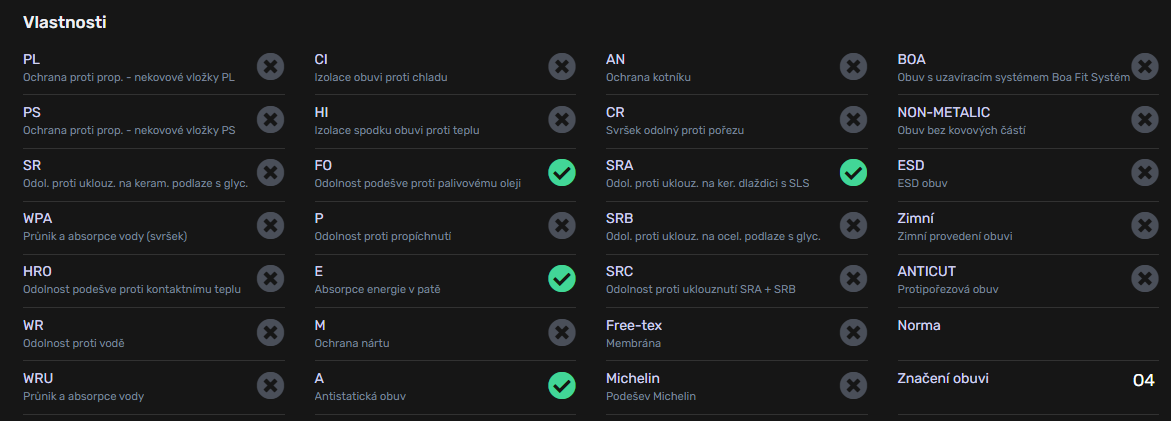Click the X icon for Michelin sole

pyautogui.click(x=853, y=386)
